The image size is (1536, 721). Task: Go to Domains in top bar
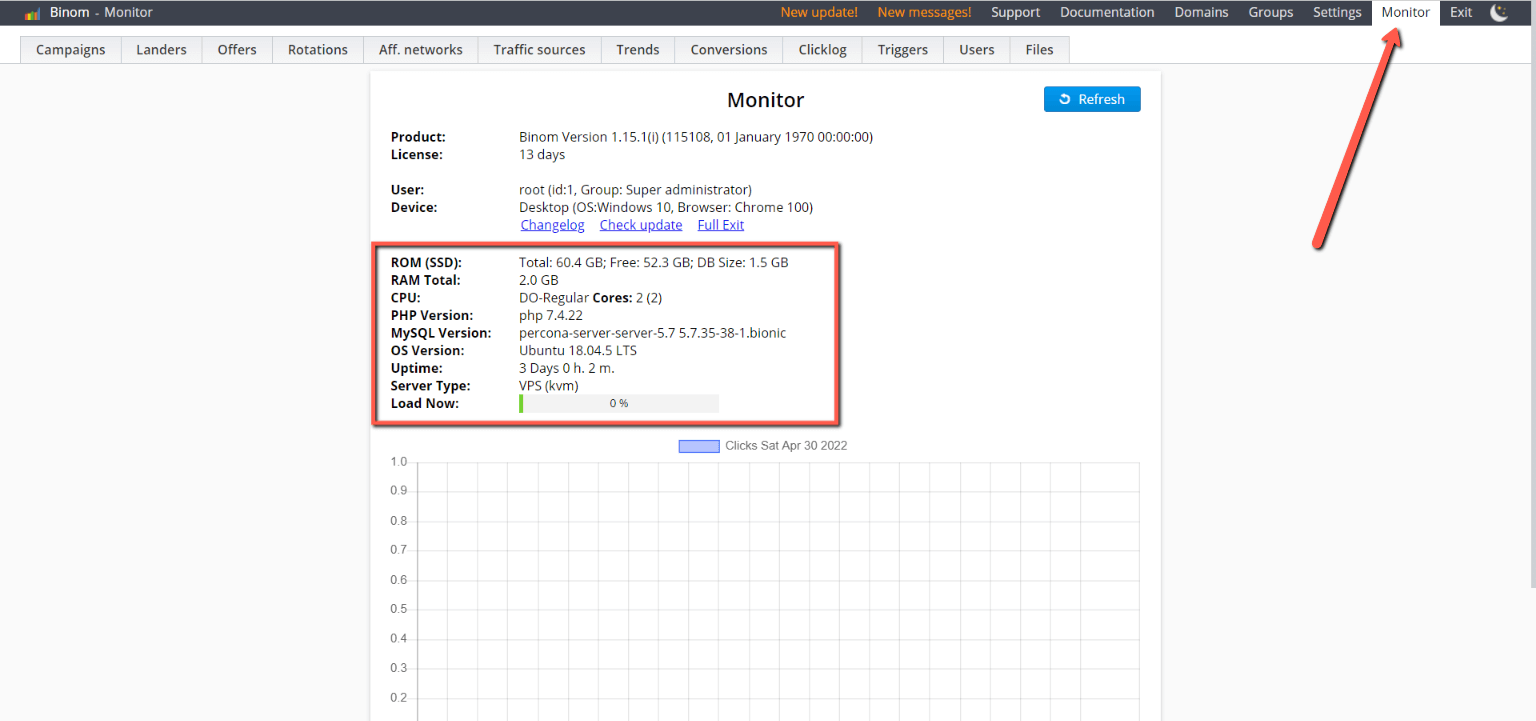tap(1201, 13)
